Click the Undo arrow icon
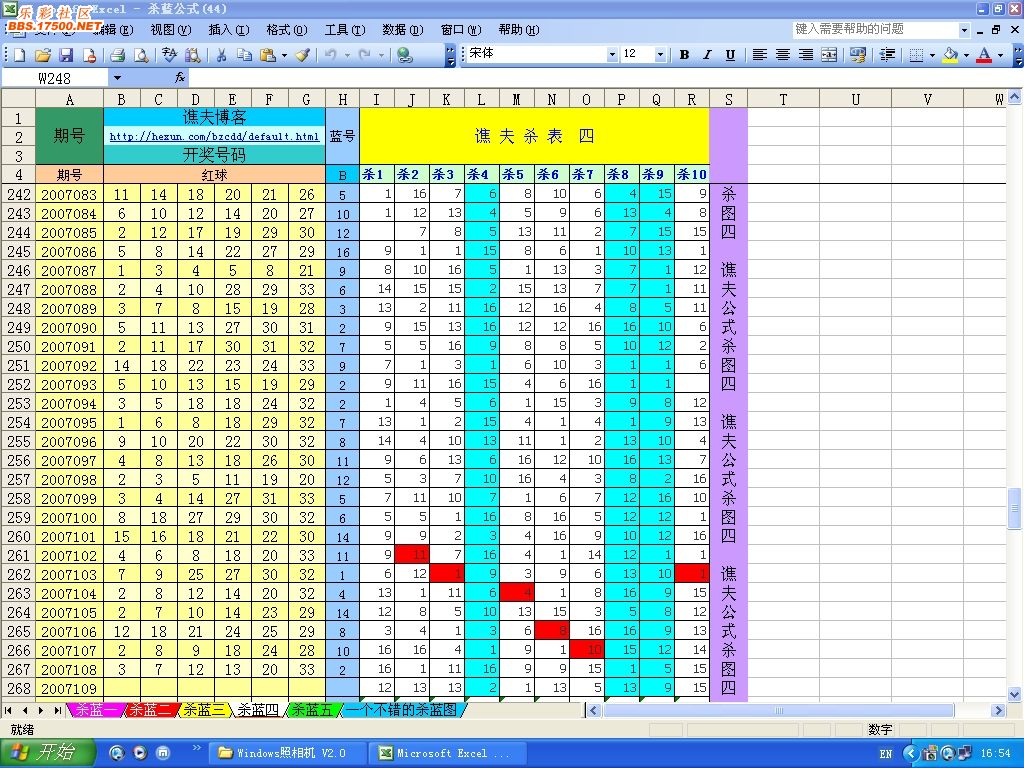The height and width of the screenshot is (768, 1024). coord(331,56)
